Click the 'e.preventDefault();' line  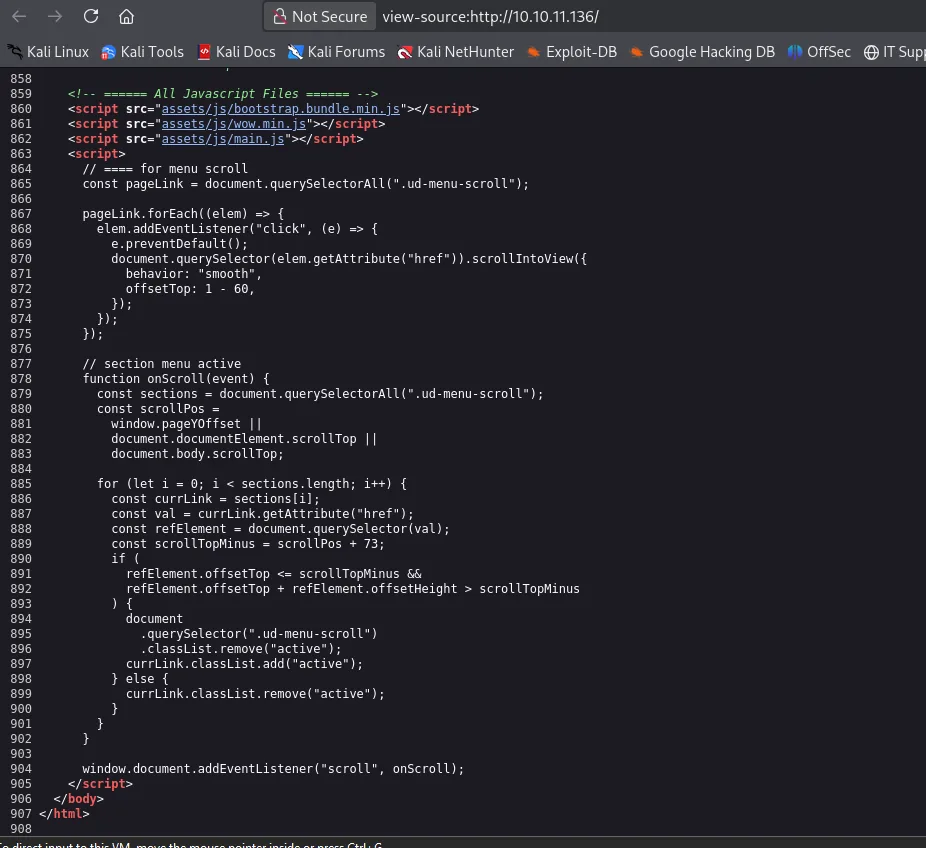tap(180, 243)
